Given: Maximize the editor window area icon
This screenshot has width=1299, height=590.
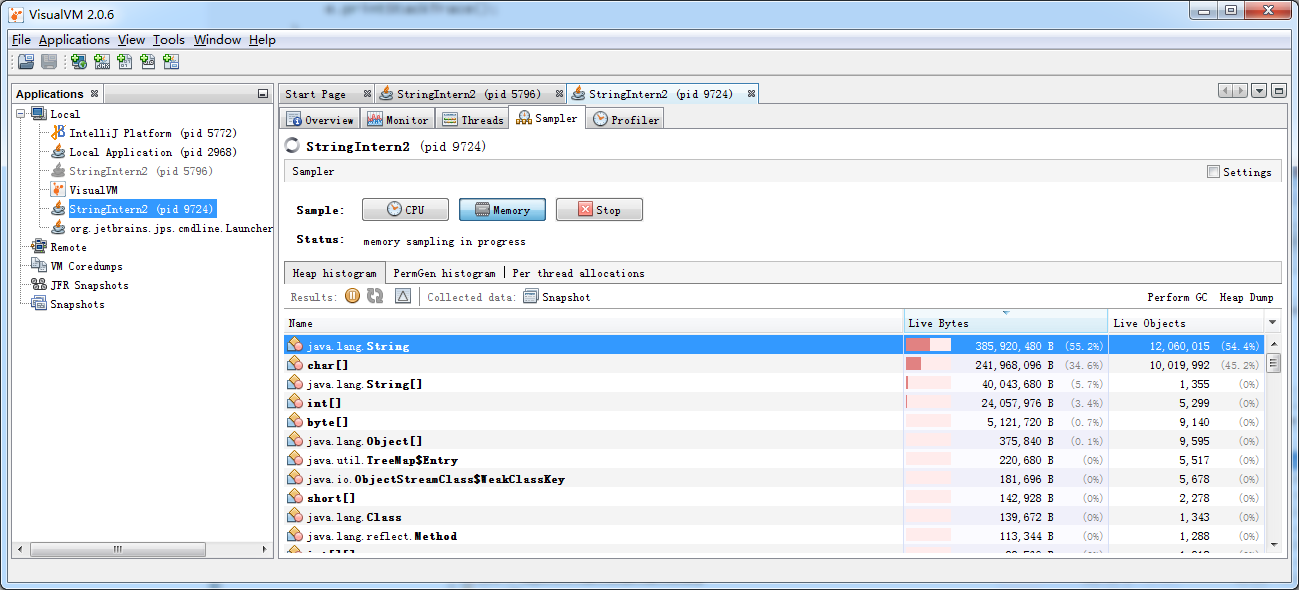Looking at the screenshot, I should [1278, 91].
